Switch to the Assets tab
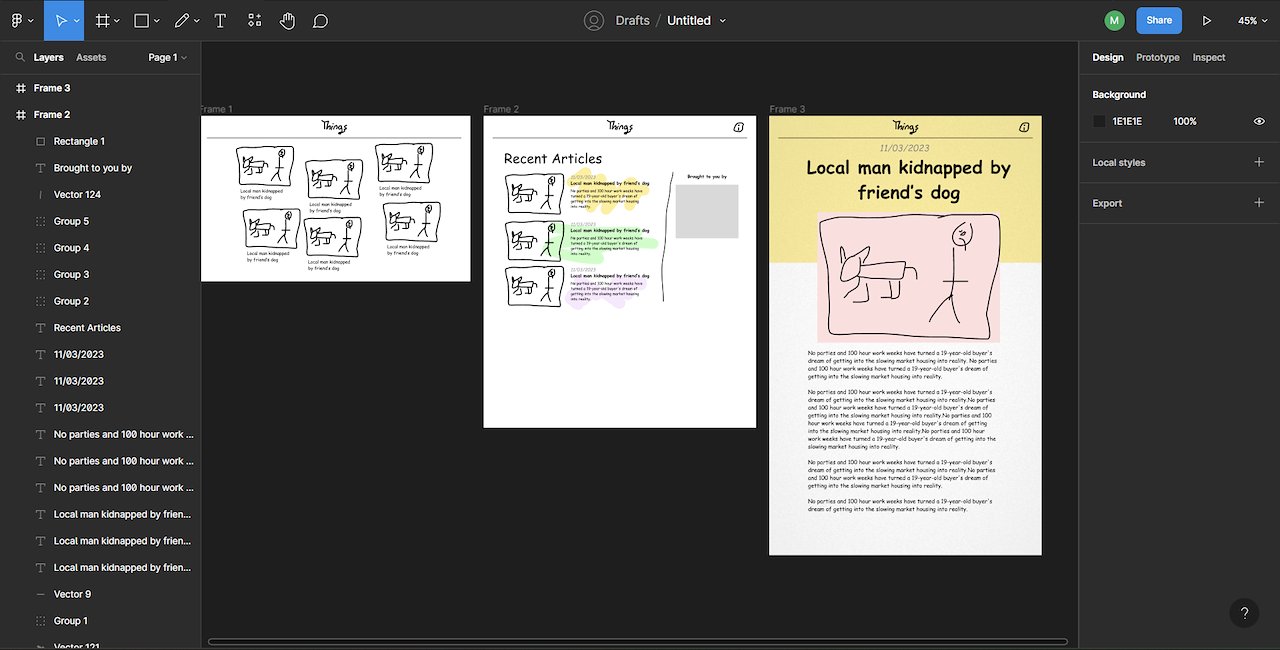Screen dimensions: 1280x650 pyautogui.click(x=91, y=57)
